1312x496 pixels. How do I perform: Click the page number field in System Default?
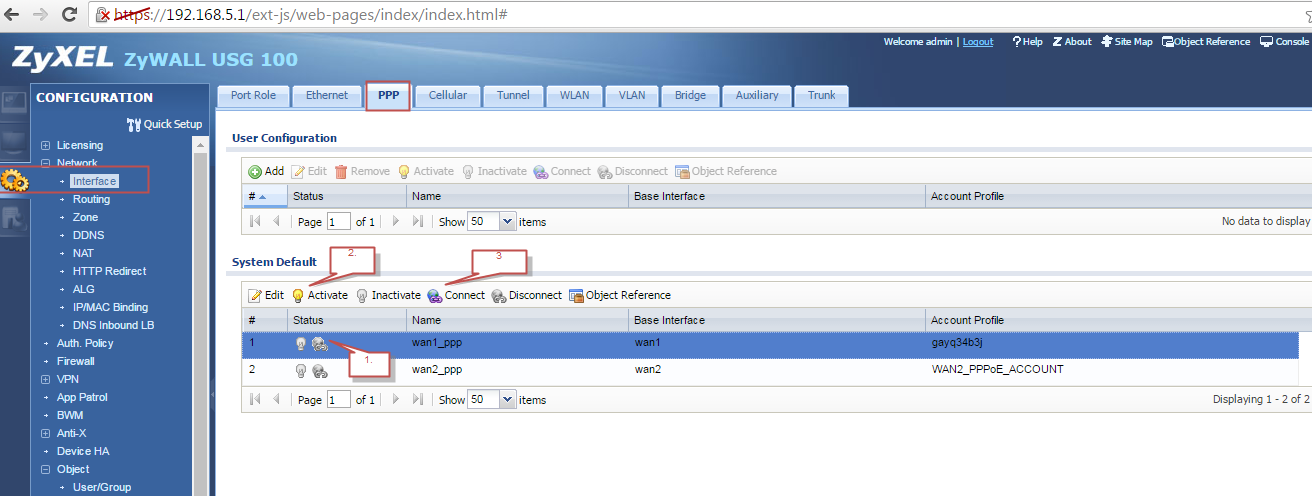tap(339, 399)
